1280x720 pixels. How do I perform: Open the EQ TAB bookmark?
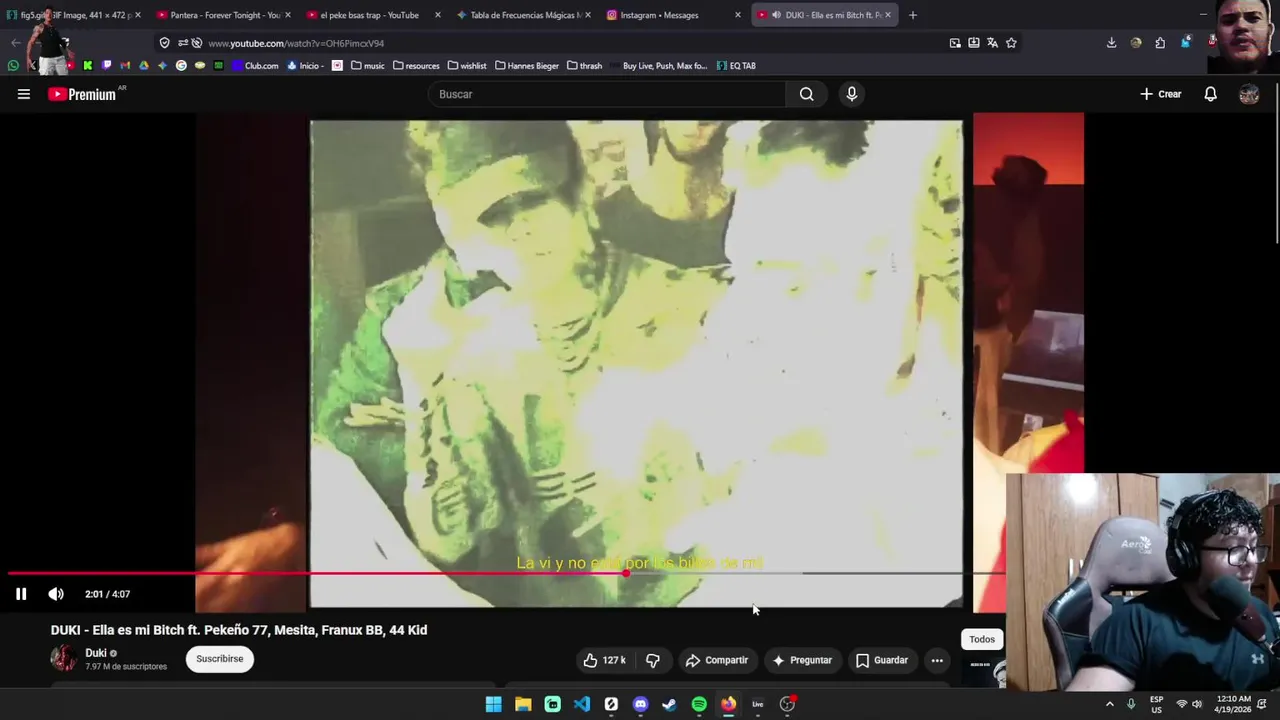(x=736, y=66)
